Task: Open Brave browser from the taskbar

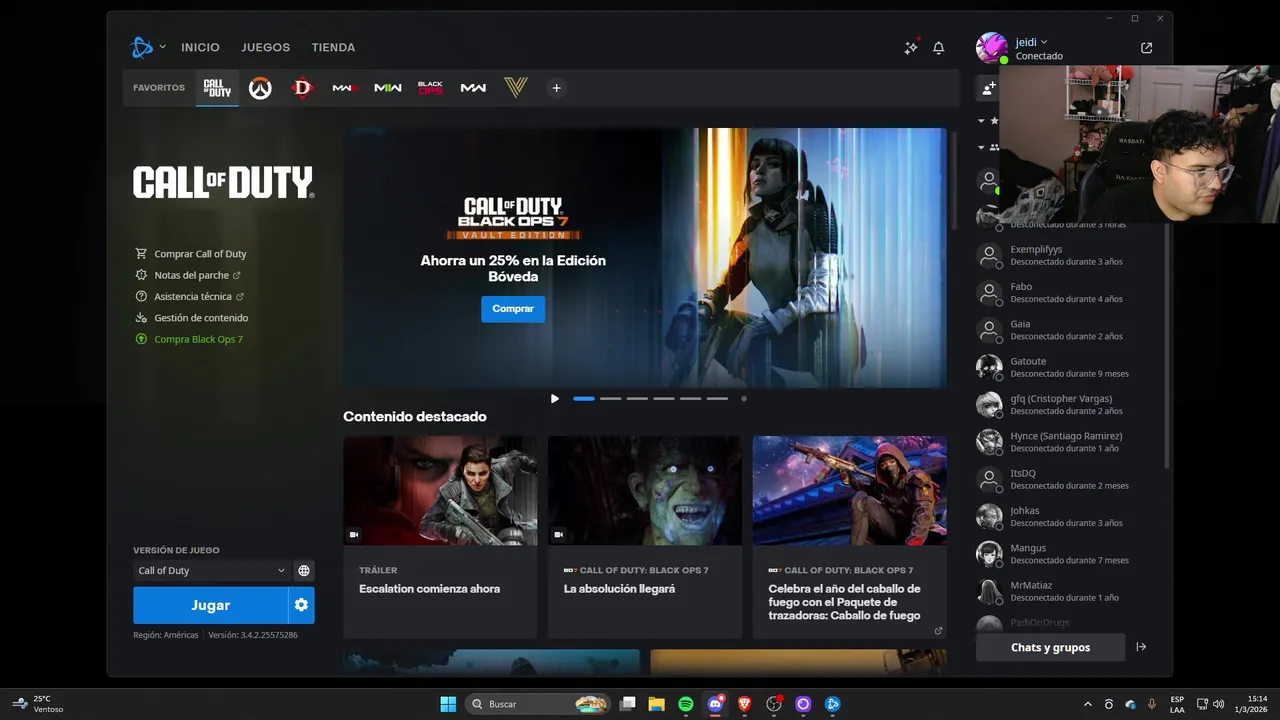Action: (x=744, y=704)
